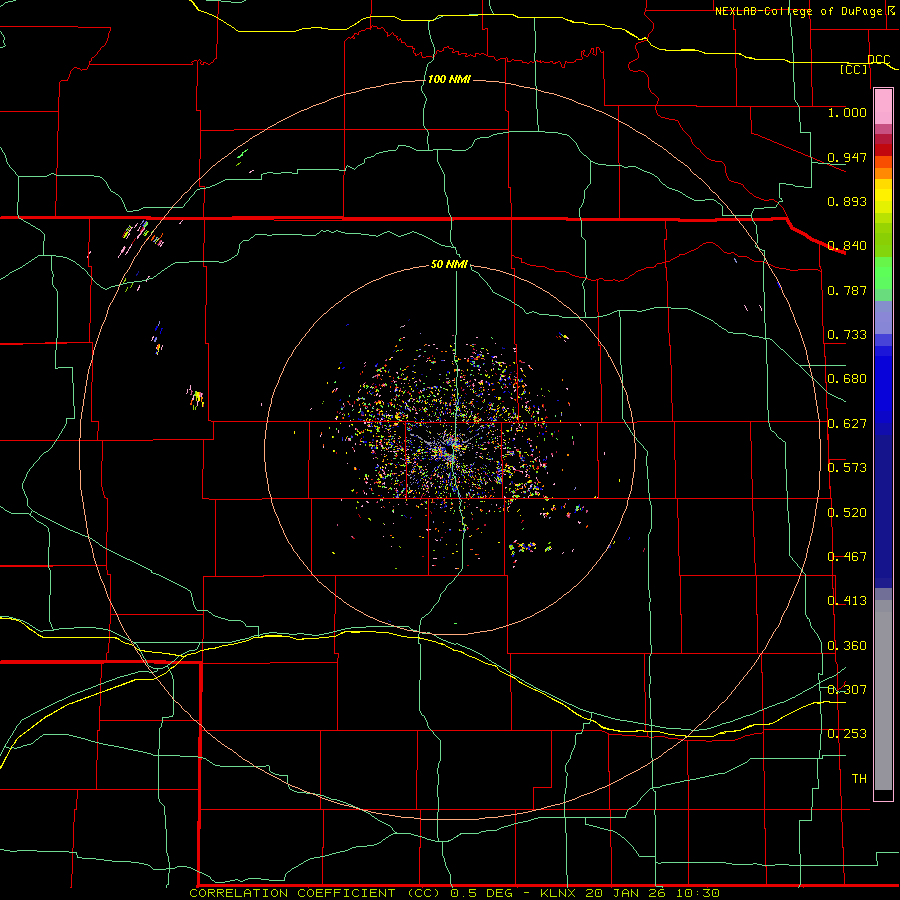The height and width of the screenshot is (900, 900).
Task: Click the radar site center of the echo cluster
Action: tap(451, 449)
